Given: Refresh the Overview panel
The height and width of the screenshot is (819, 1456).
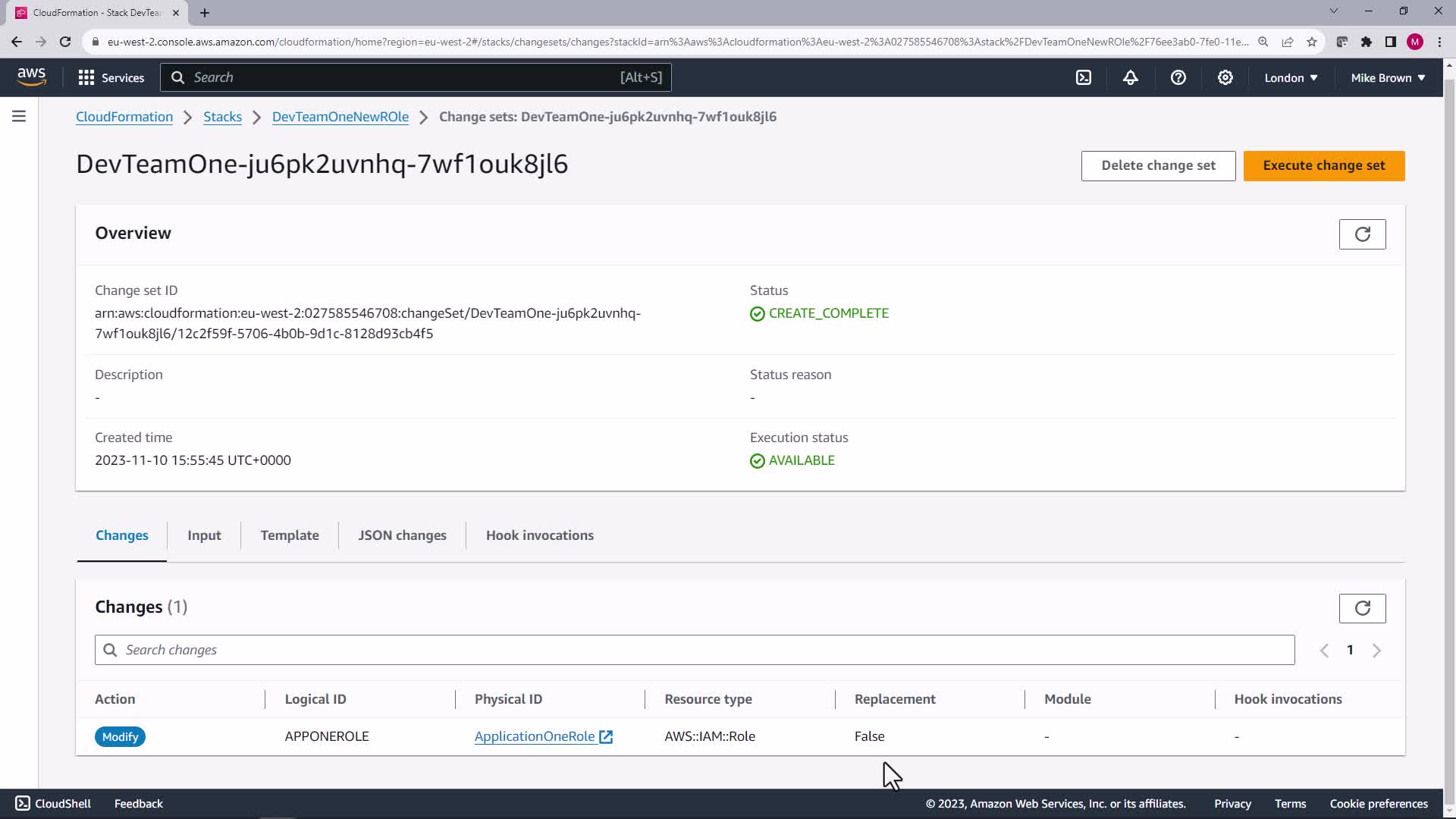Looking at the screenshot, I should click(1362, 234).
